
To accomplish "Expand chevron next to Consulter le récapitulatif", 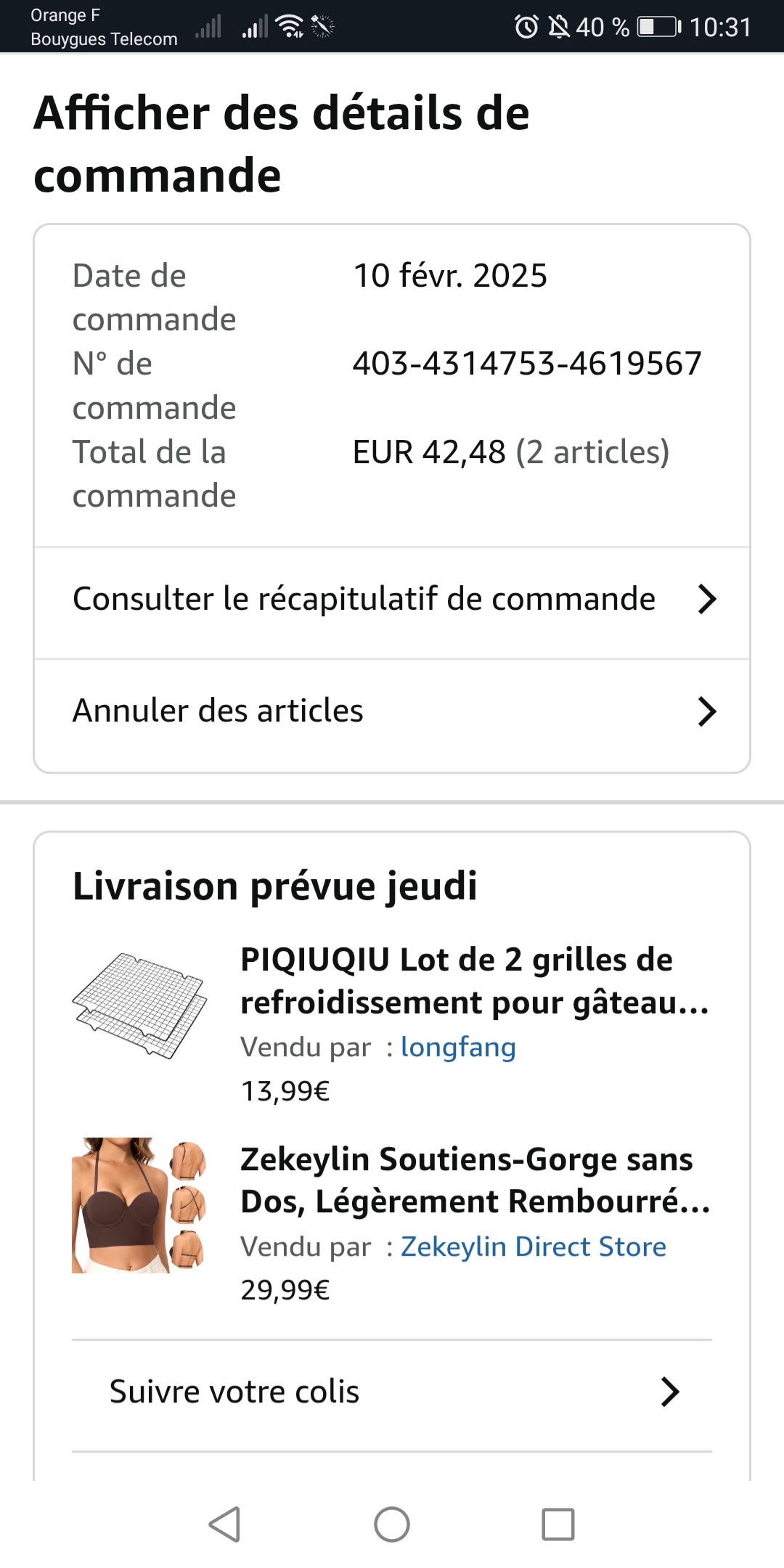I will tap(707, 600).
